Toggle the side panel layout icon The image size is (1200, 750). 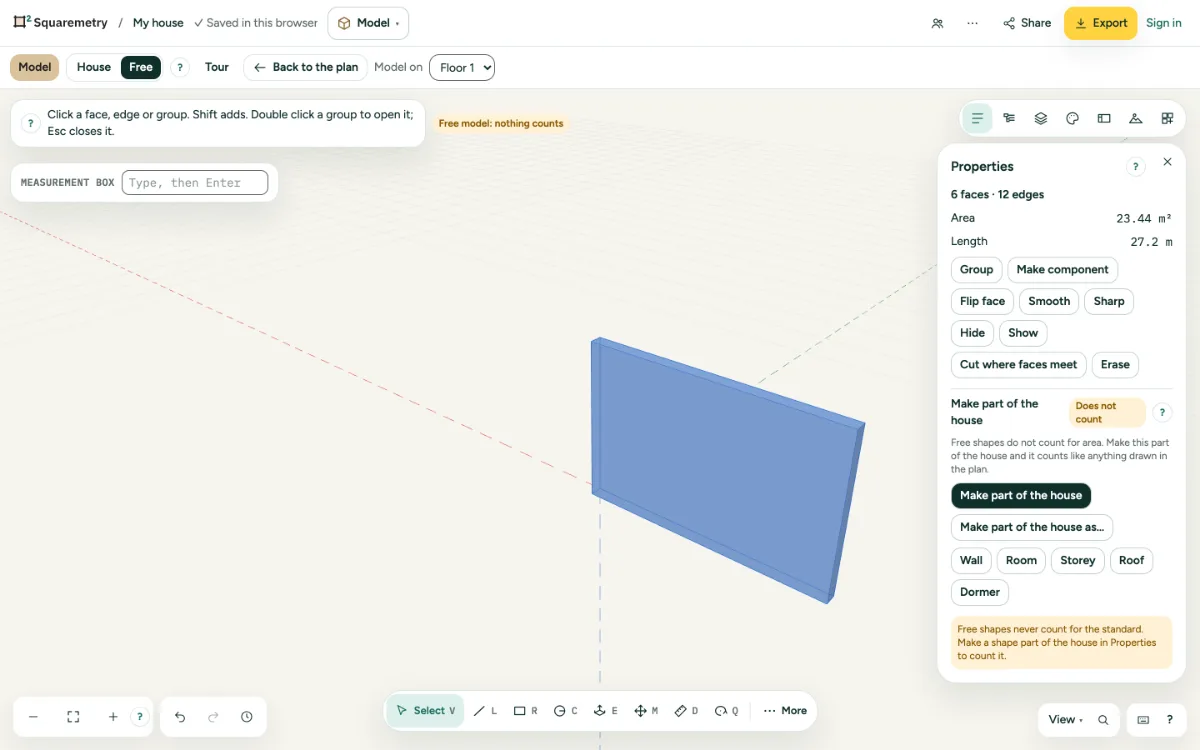pos(1104,118)
